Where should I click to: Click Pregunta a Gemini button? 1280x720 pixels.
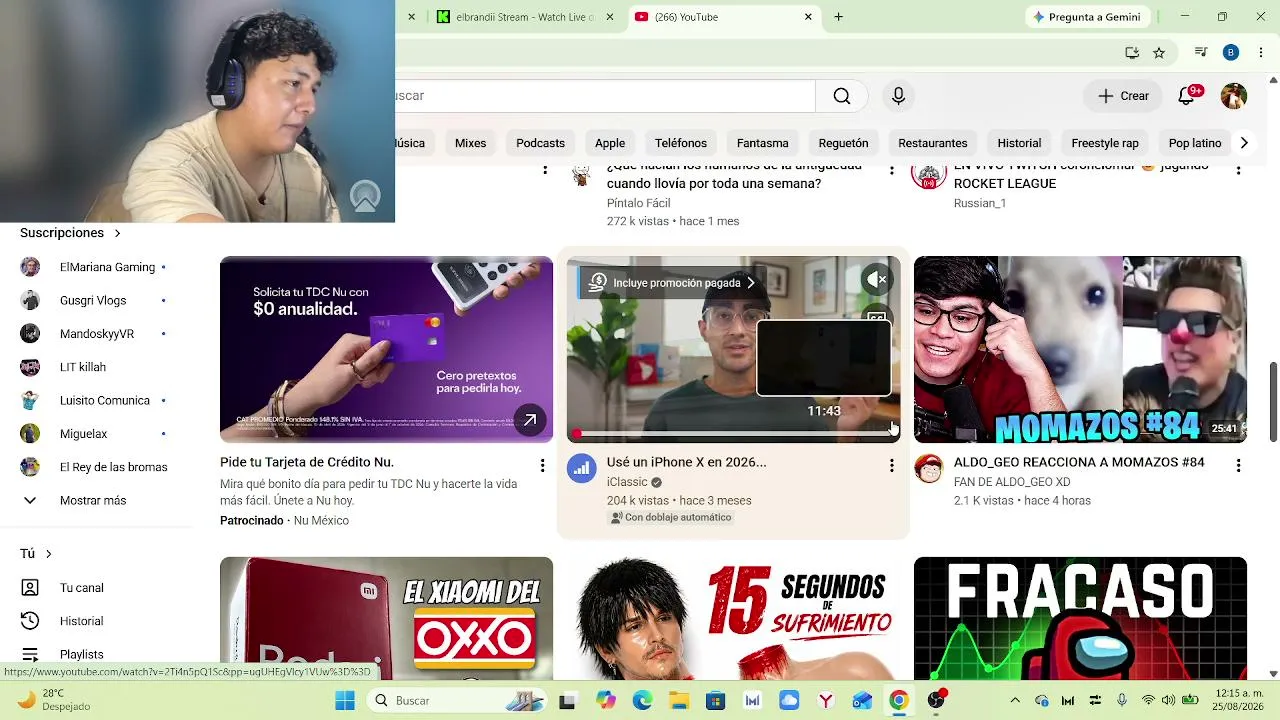pyautogui.click(x=1086, y=17)
